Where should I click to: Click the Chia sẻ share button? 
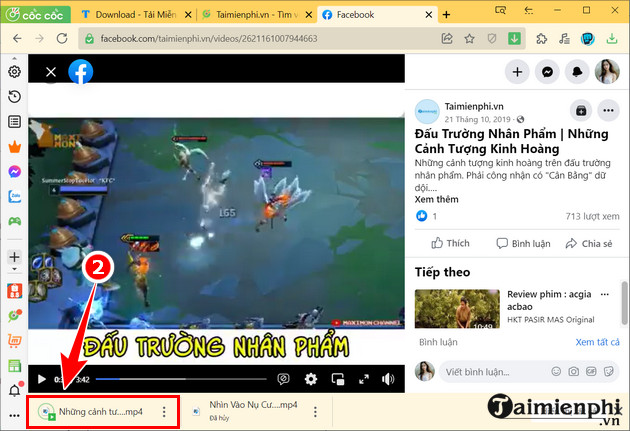(588, 243)
